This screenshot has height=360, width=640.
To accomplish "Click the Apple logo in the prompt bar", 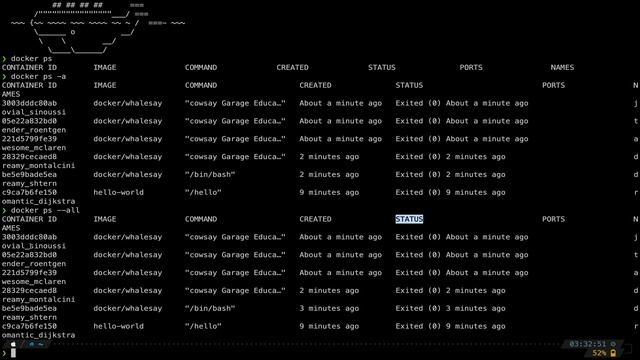I will (x=13, y=344).
